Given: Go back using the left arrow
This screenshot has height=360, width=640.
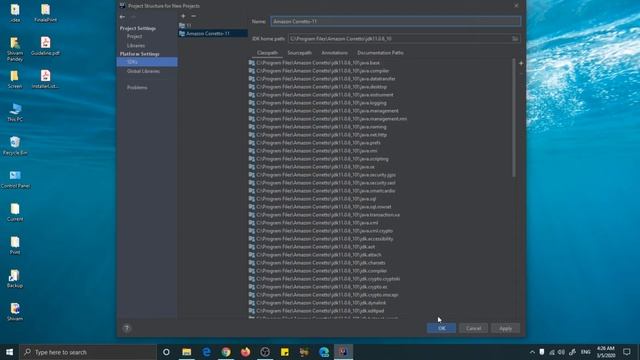Looking at the screenshot, I should 122,17.
